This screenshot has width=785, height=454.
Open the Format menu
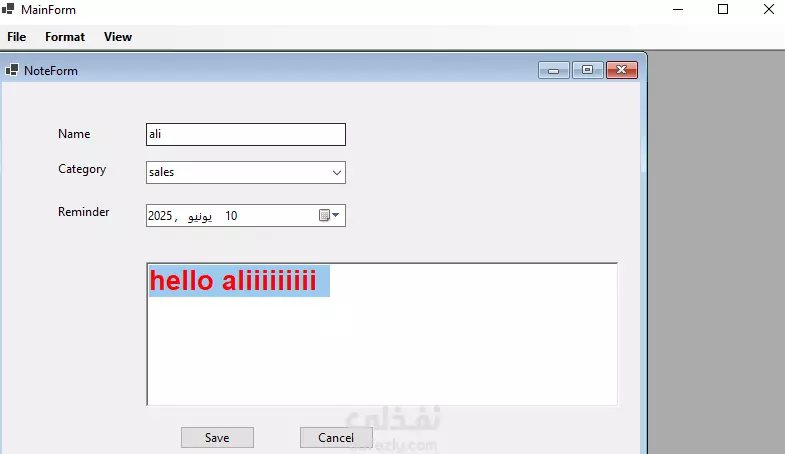click(x=65, y=37)
